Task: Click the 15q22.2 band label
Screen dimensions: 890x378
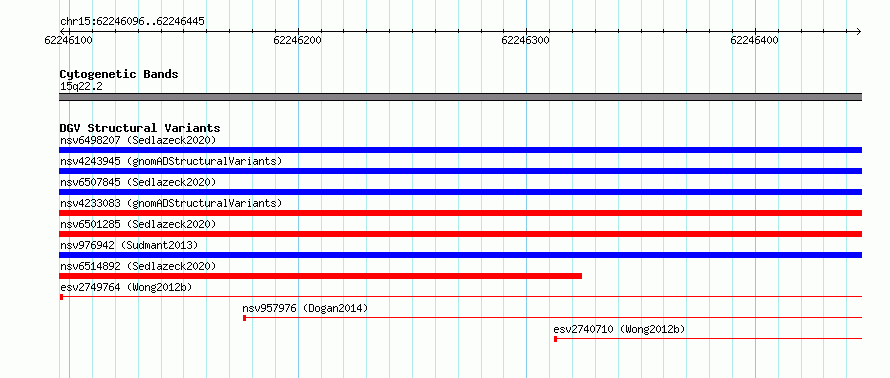Action: pyautogui.click(x=81, y=86)
